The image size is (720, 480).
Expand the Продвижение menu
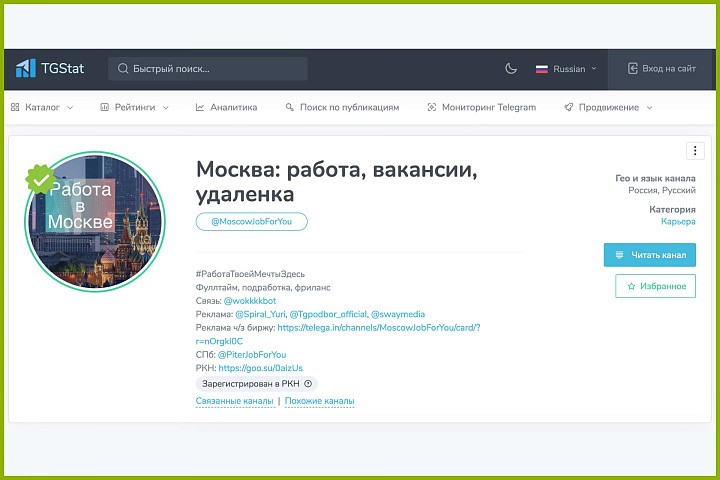click(x=607, y=107)
